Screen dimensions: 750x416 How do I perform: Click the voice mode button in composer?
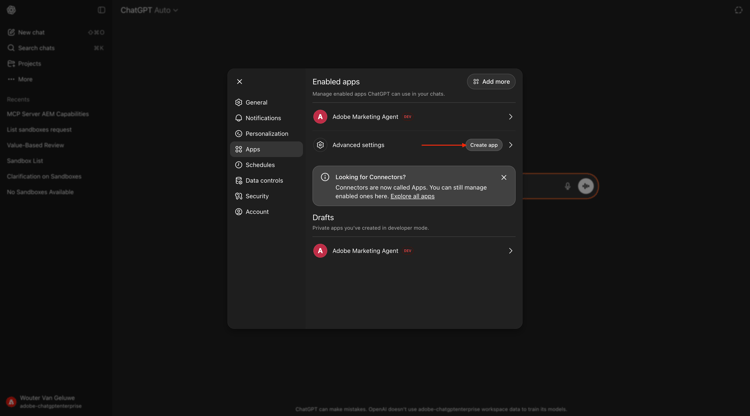click(x=585, y=186)
